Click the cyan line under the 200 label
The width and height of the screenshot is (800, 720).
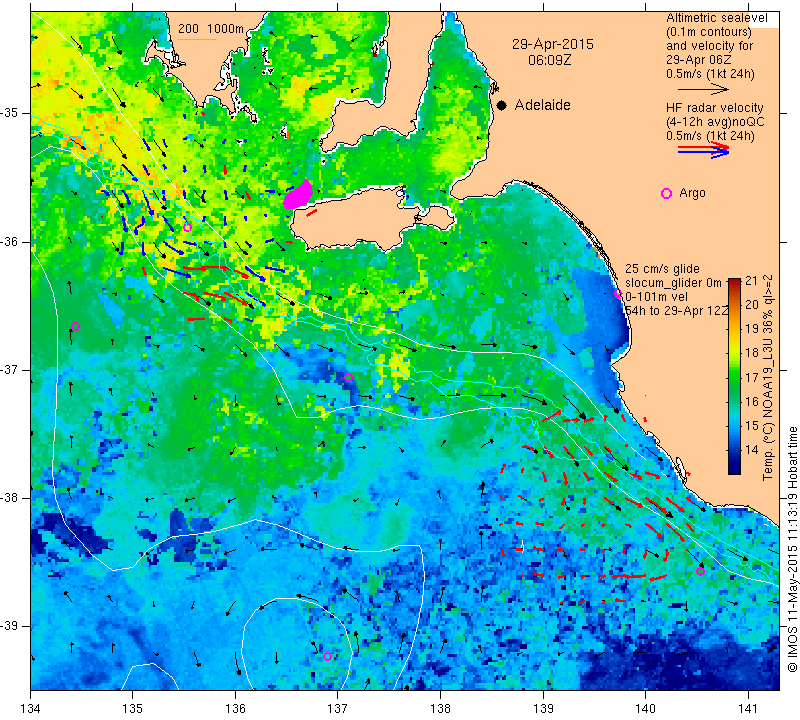[197, 39]
